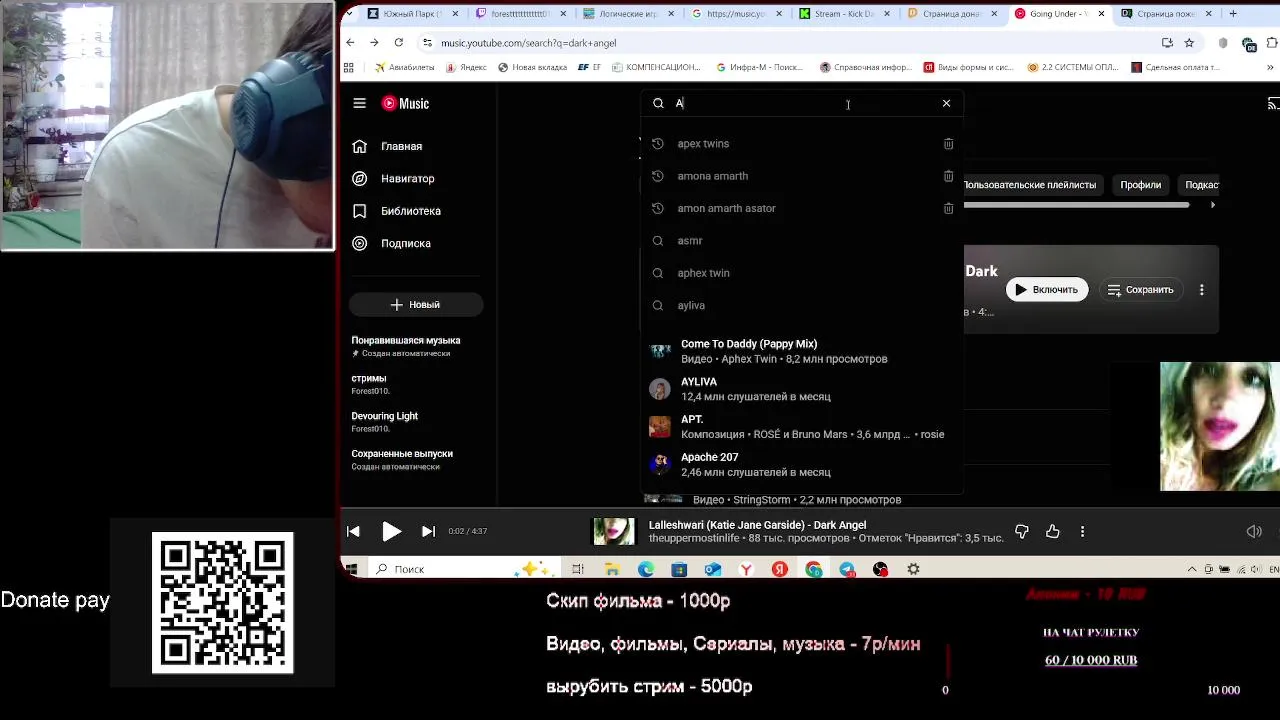Open player bar more options menu
This screenshot has width=1280, height=720.
pos(1082,531)
